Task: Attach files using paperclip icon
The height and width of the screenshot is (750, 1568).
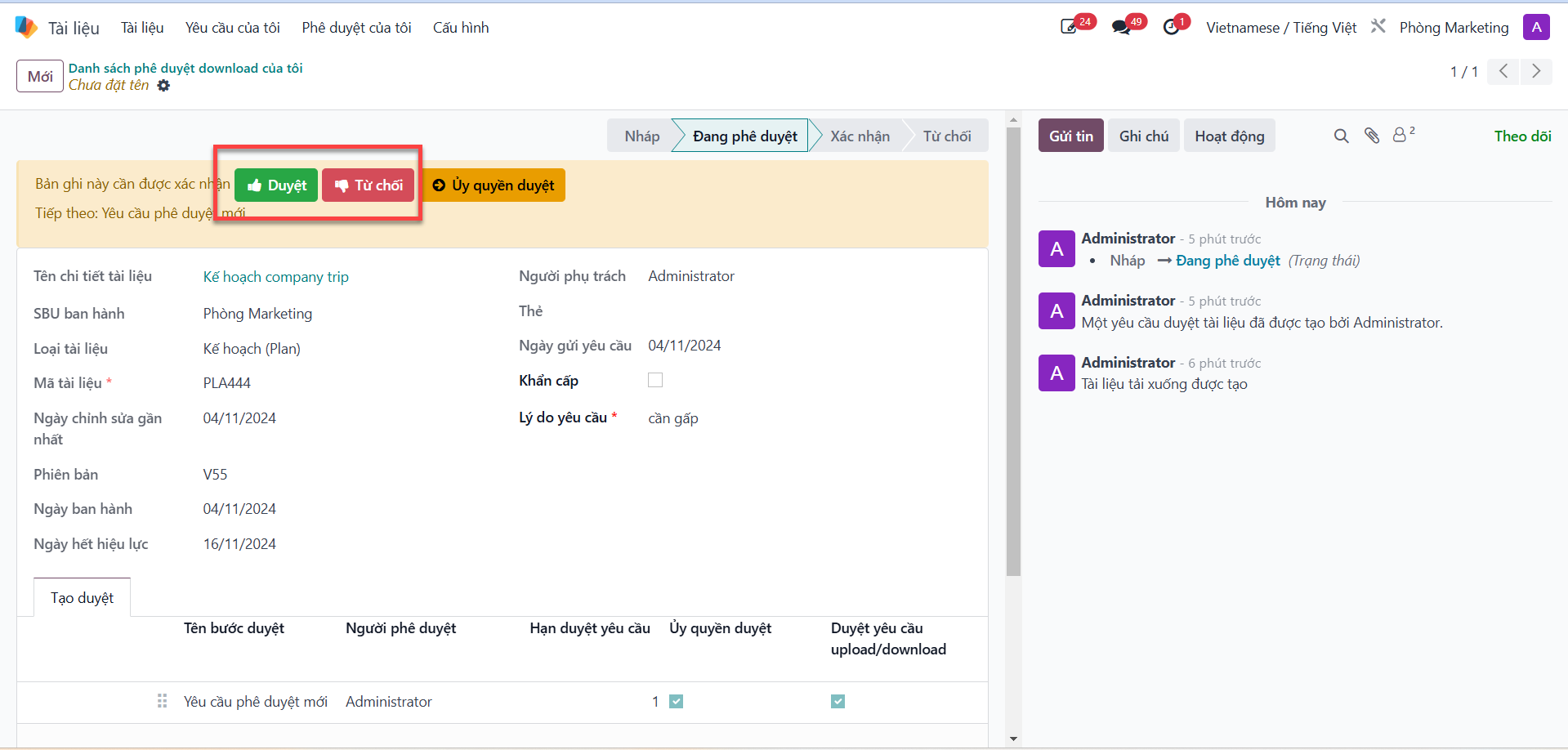Action: [1372, 136]
